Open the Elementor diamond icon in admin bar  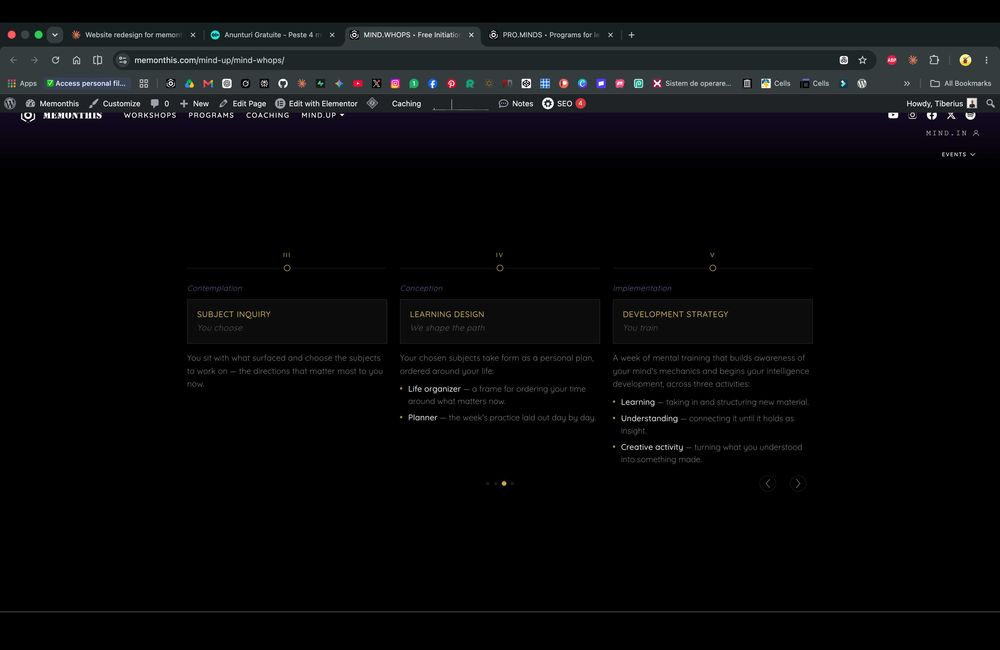point(372,103)
